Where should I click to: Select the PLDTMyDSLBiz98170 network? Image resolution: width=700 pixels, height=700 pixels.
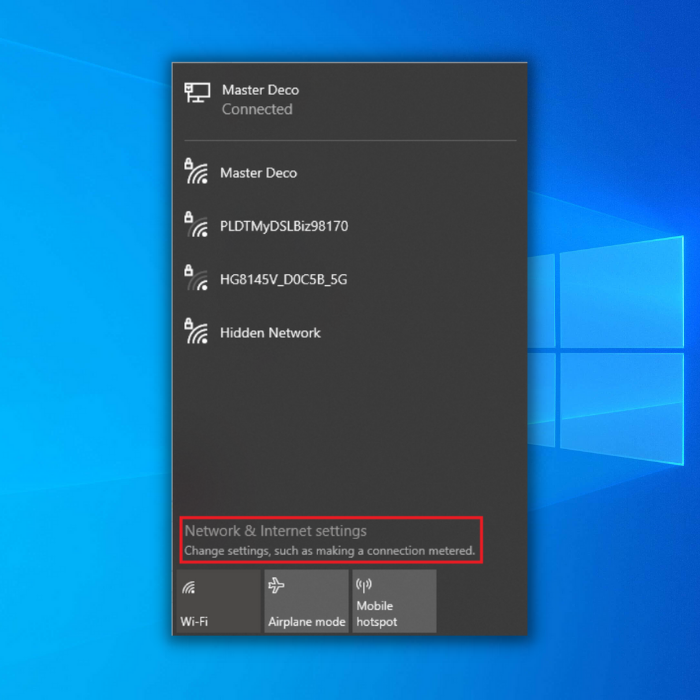point(350,226)
